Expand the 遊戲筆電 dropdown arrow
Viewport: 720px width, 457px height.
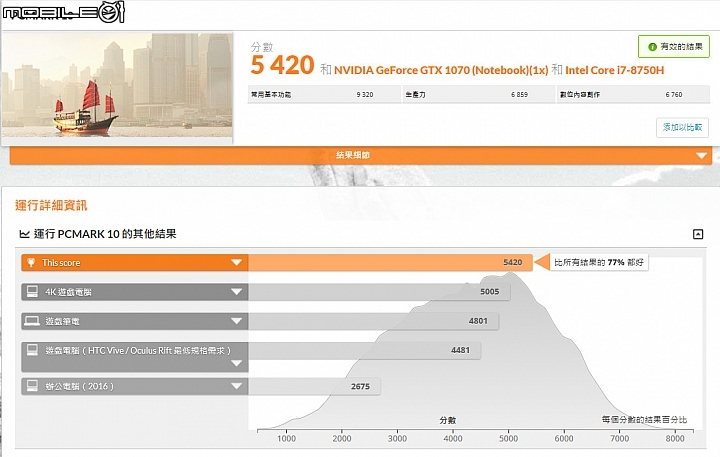point(236,321)
